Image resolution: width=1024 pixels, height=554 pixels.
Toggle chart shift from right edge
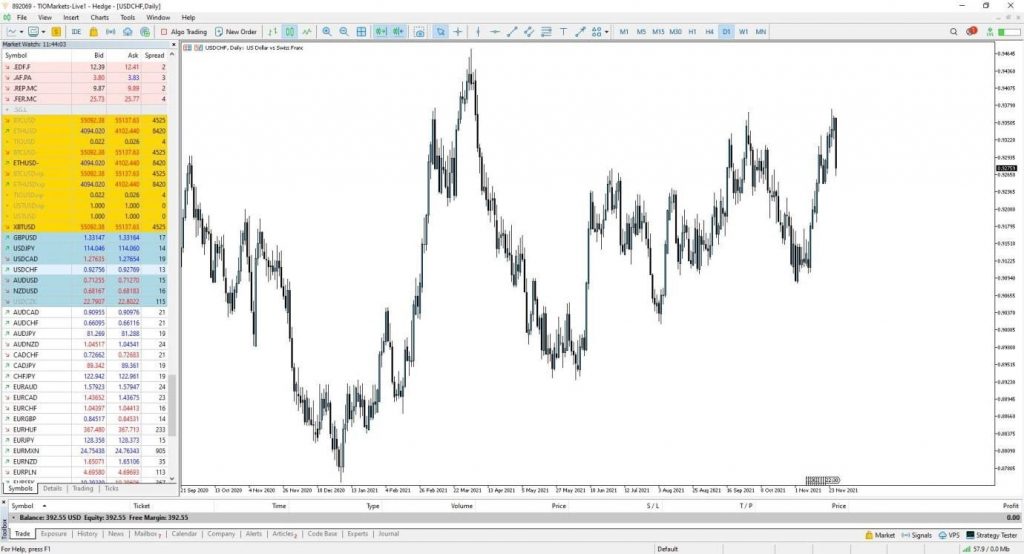[398, 31]
